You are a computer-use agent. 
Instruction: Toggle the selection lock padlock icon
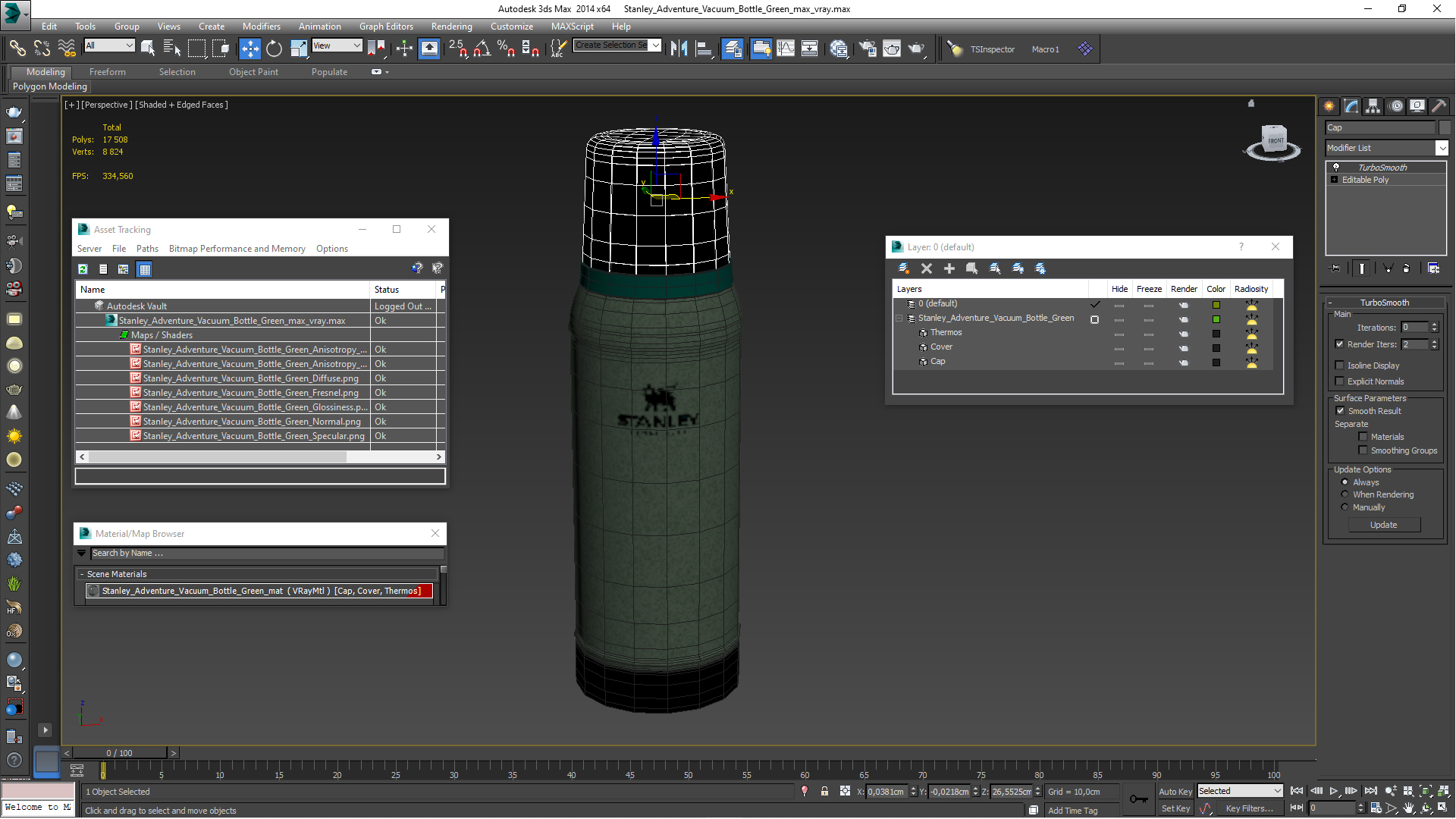pyautogui.click(x=824, y=791)
